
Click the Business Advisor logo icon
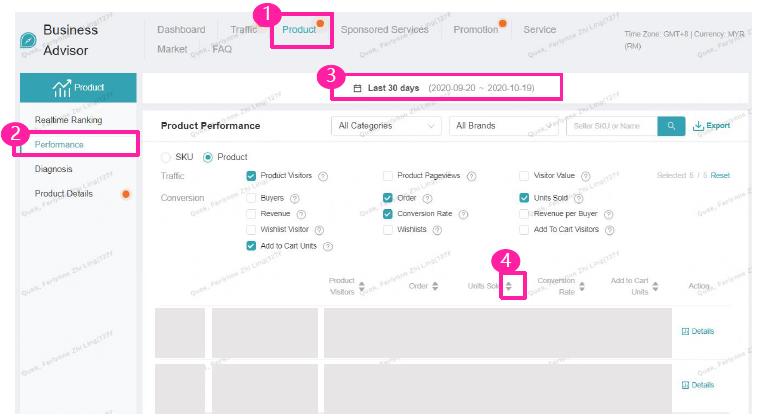(28, 40)
